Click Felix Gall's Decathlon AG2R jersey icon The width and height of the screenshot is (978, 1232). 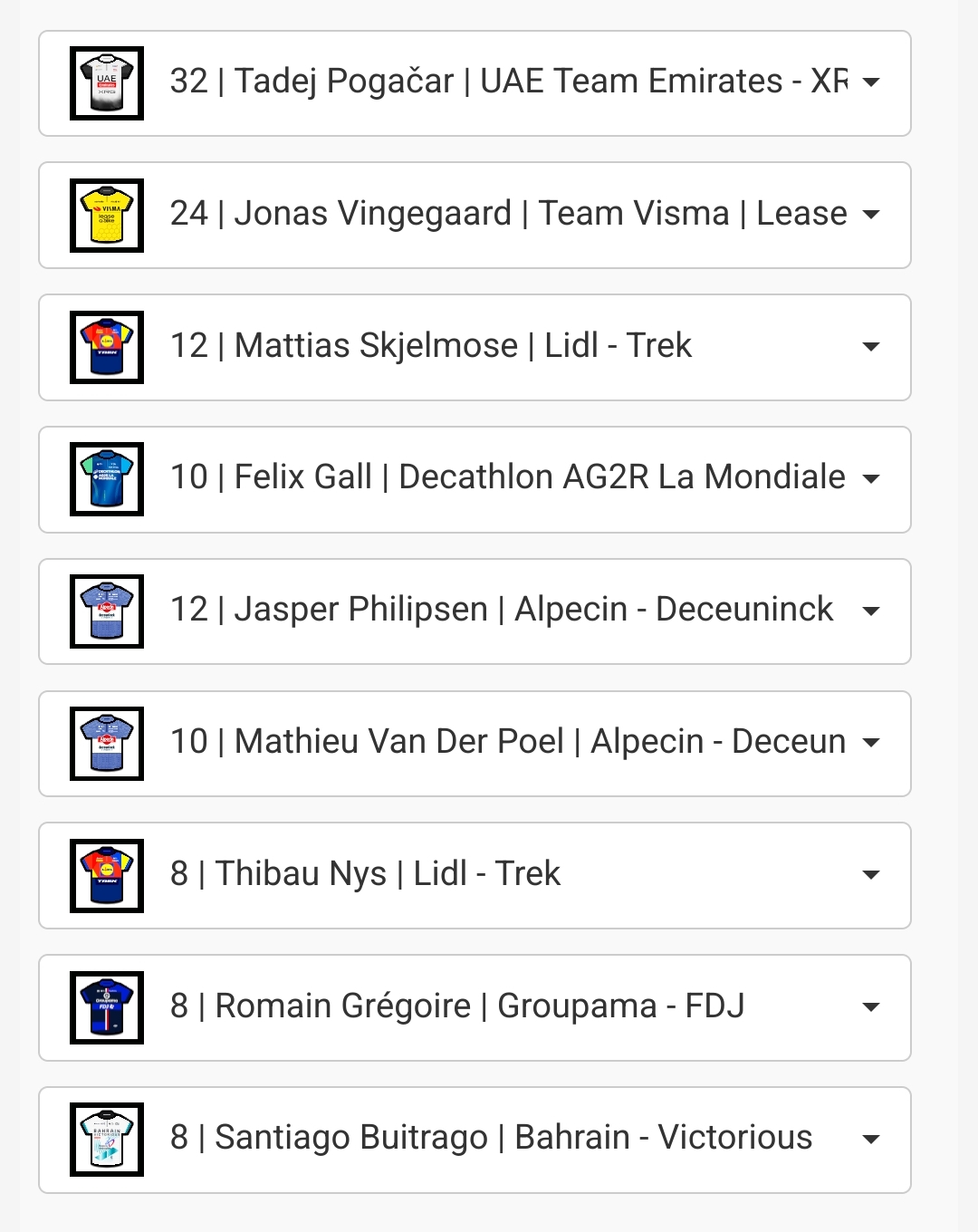107,479
